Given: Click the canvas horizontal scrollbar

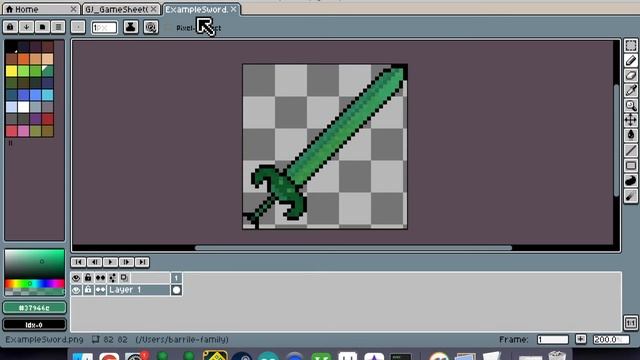Looking at the screenshot, I should (x=353, y=248).
